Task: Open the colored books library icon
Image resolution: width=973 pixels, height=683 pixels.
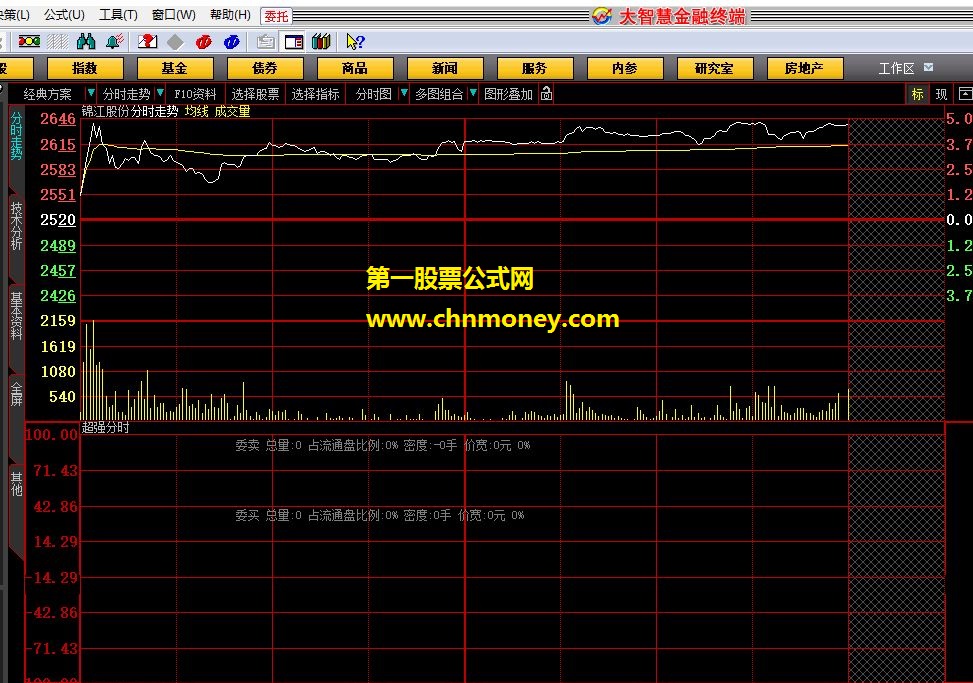Action: pos(321,42)
